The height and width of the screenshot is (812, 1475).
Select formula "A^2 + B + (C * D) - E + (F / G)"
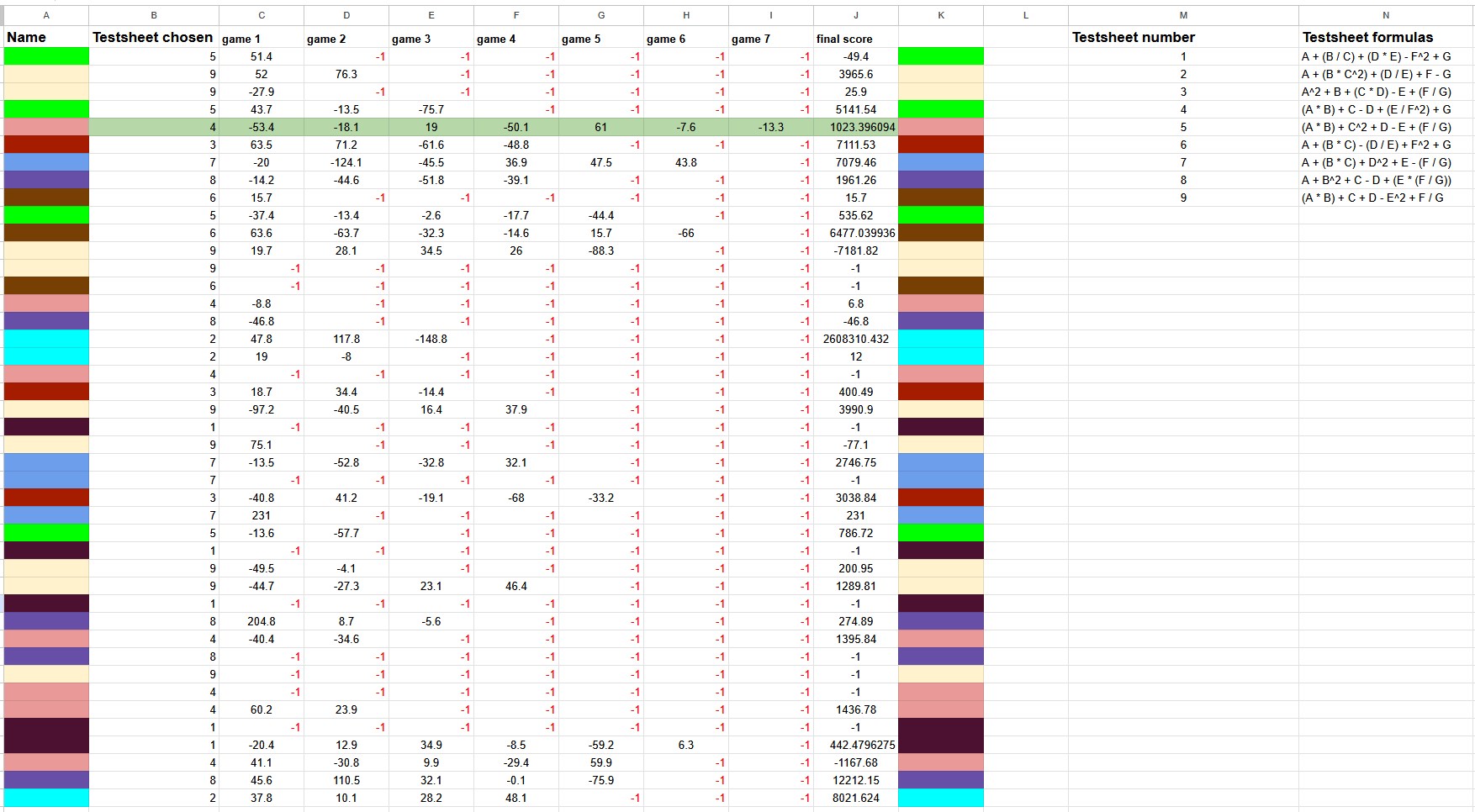[x=1386, y=92]
